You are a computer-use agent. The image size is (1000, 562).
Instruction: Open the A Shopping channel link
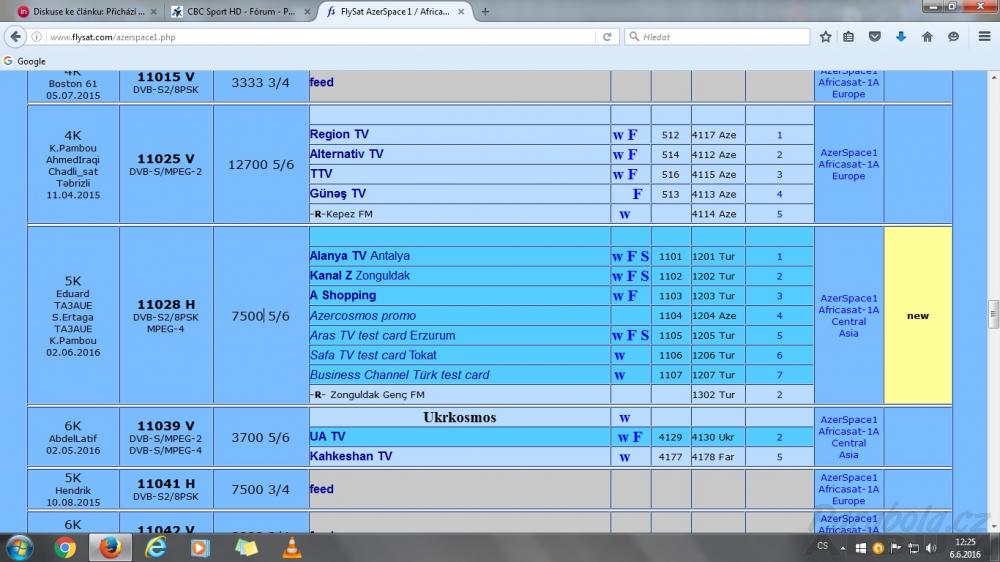tap(342, 295)
